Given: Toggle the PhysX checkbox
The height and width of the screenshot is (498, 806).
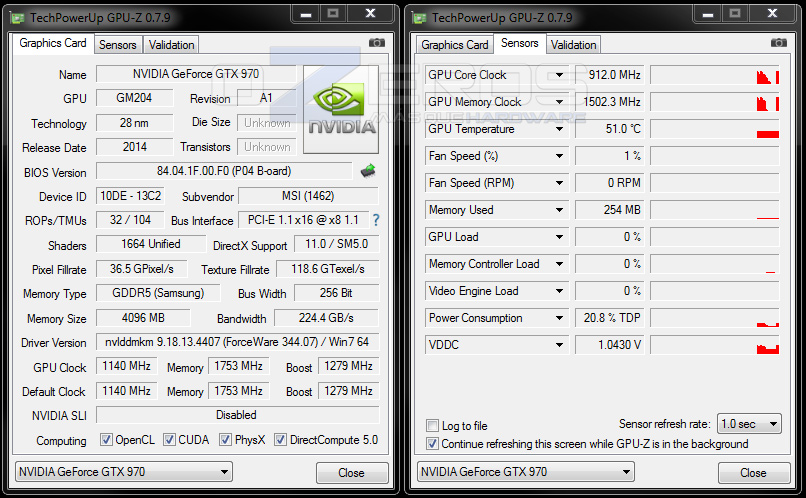Looking at the screenshot, I should [x=225, y=440].
